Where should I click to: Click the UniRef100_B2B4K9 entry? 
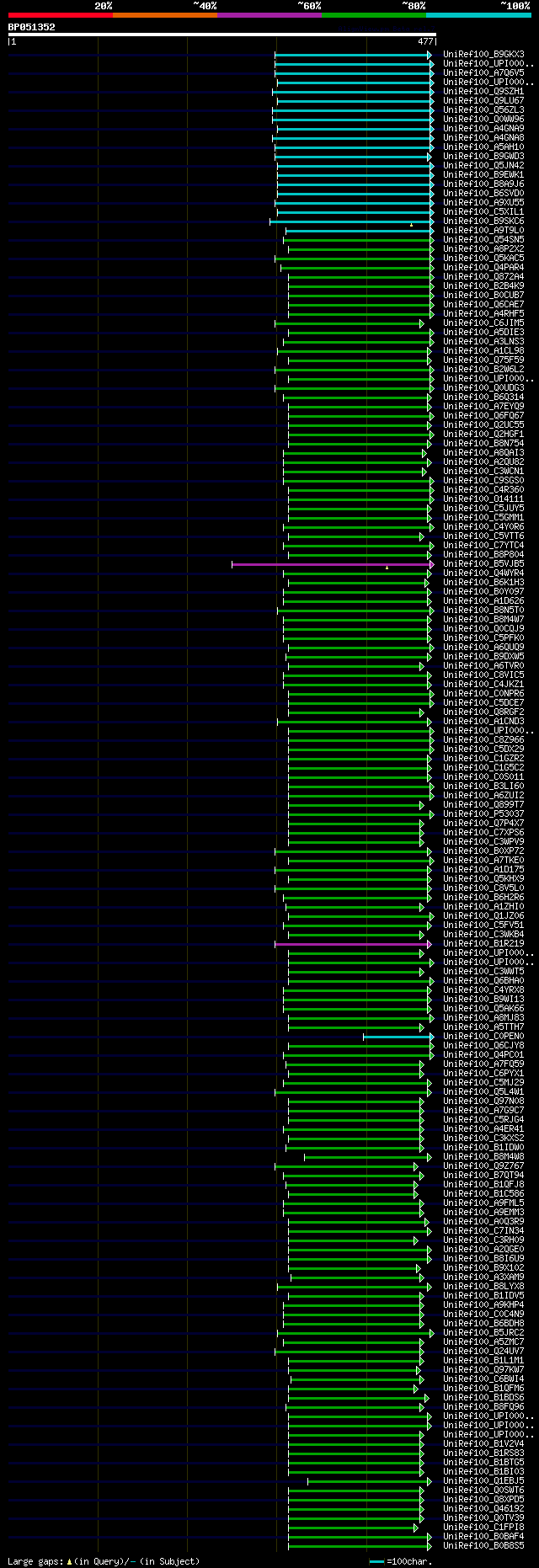tap(483, 286)
